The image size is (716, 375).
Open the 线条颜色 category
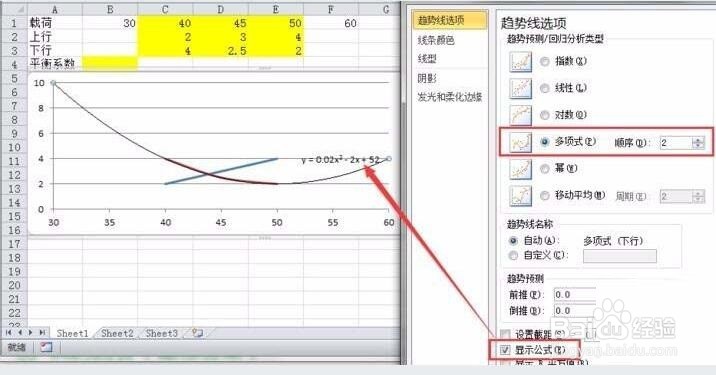436,40
